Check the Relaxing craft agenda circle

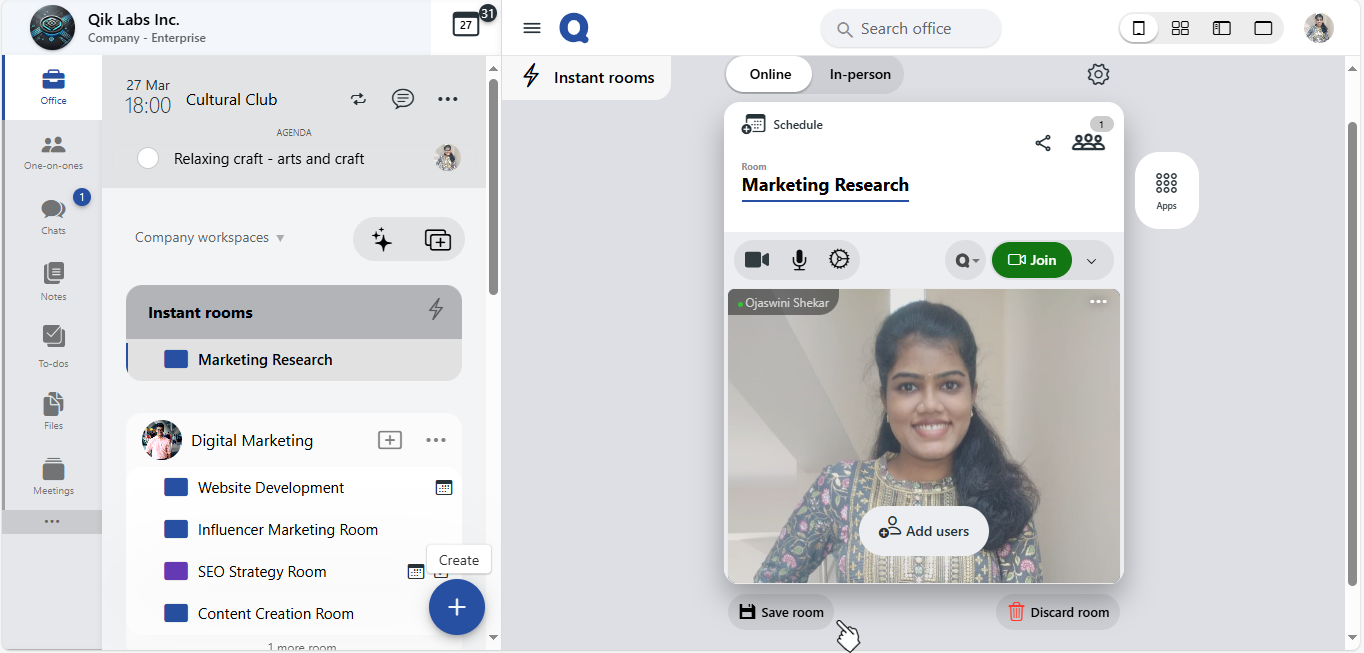[x=148, y=158]
